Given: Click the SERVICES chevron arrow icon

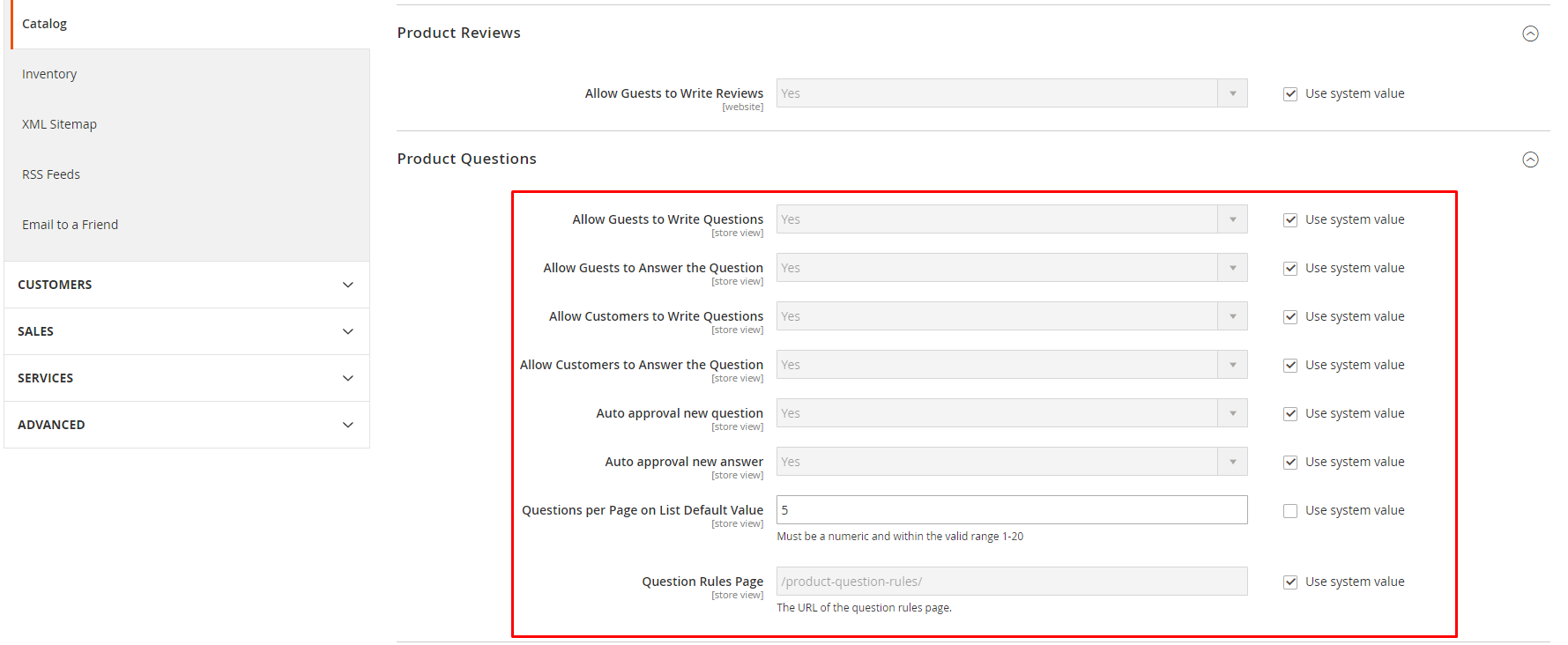Looking at the screenshot, I should click(348, 378).
